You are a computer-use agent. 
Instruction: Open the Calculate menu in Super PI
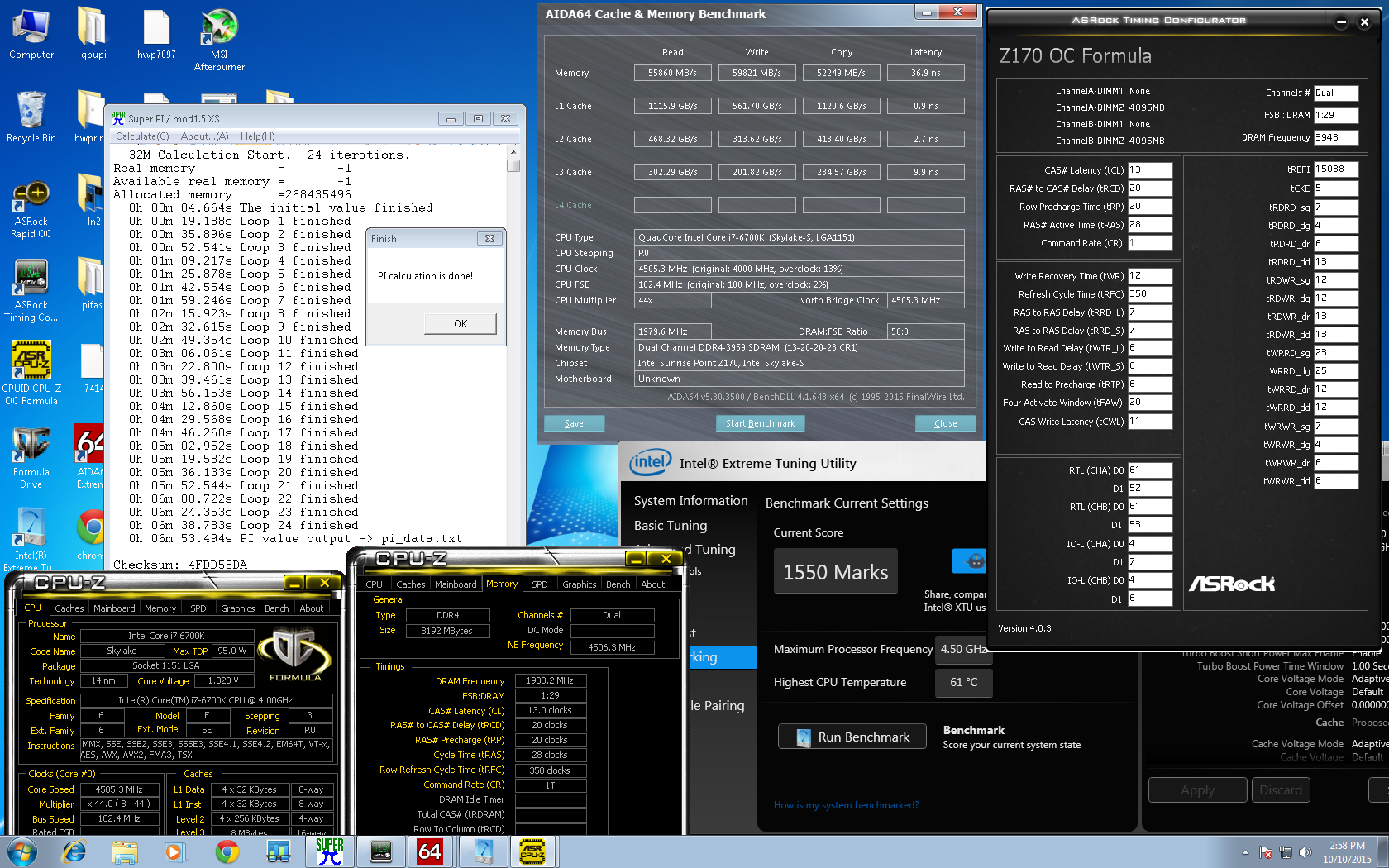click(141, 136)
